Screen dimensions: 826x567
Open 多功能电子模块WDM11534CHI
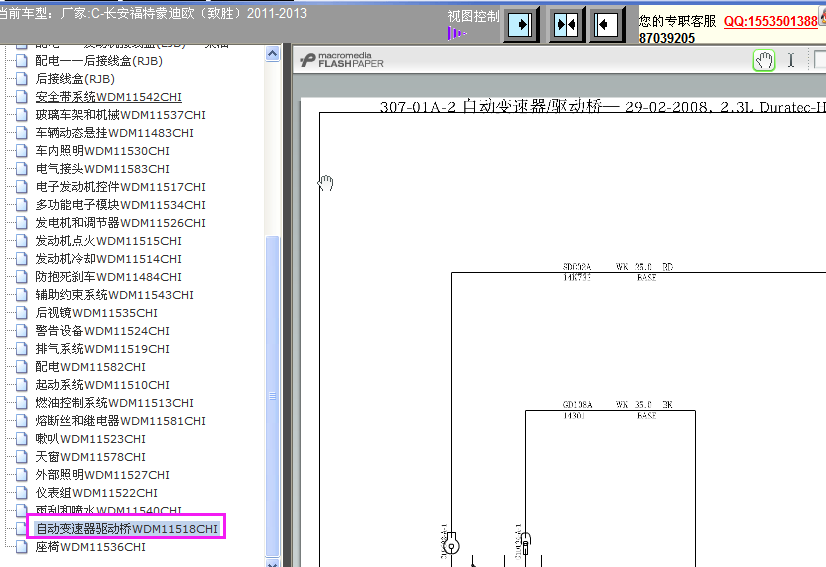(121, 205)
